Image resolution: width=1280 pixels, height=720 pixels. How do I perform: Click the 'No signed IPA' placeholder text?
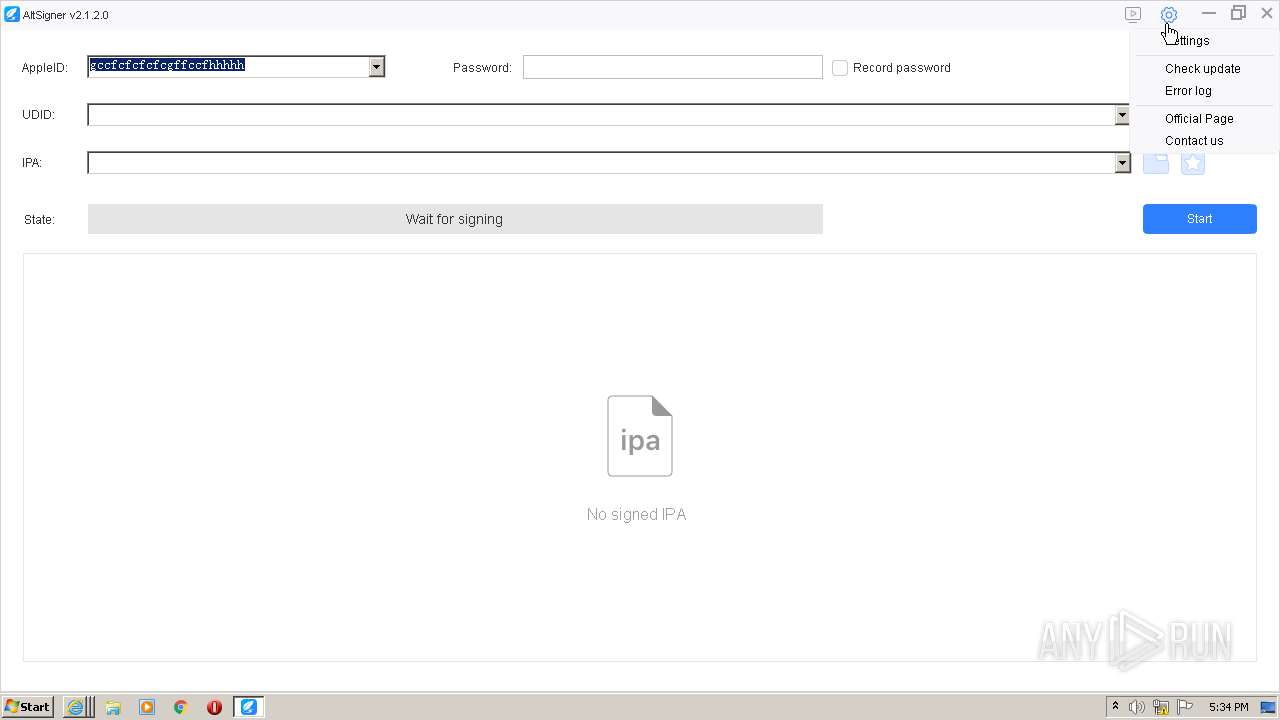tap(636, 514)
